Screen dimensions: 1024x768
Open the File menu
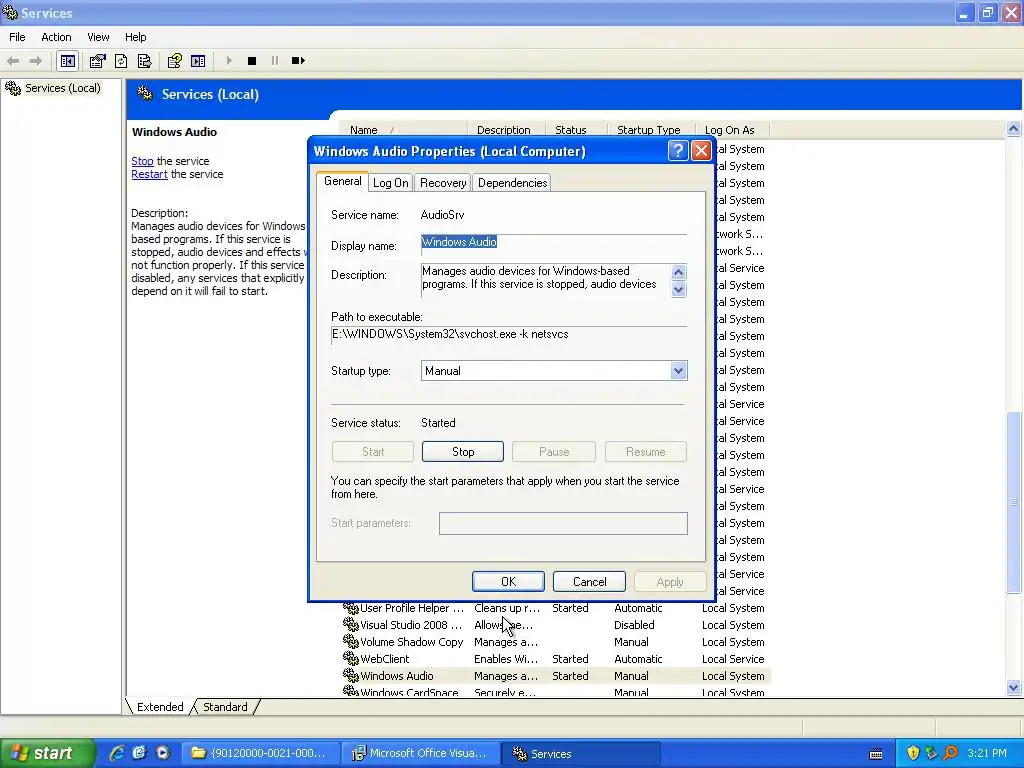(17, 37)
